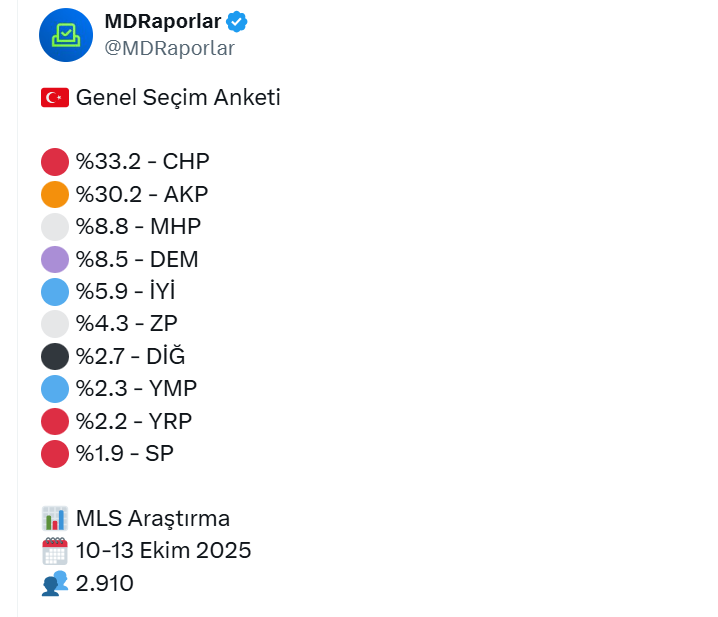Click the orange circle beside AKP

pyautogui.click(x=55, y=194)
